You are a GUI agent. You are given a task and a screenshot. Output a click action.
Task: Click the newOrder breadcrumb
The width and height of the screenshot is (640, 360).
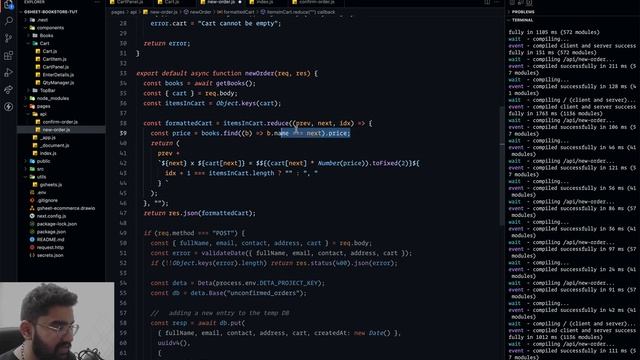click(x=197, y=12)
